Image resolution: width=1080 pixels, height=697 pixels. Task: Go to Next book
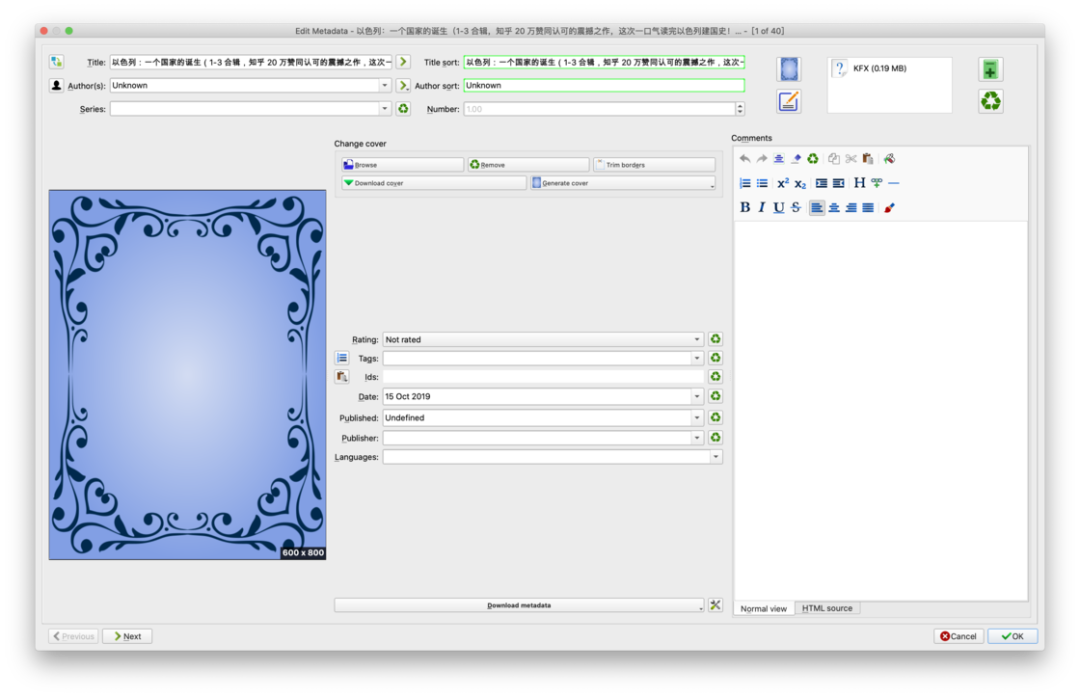point(127,636)
